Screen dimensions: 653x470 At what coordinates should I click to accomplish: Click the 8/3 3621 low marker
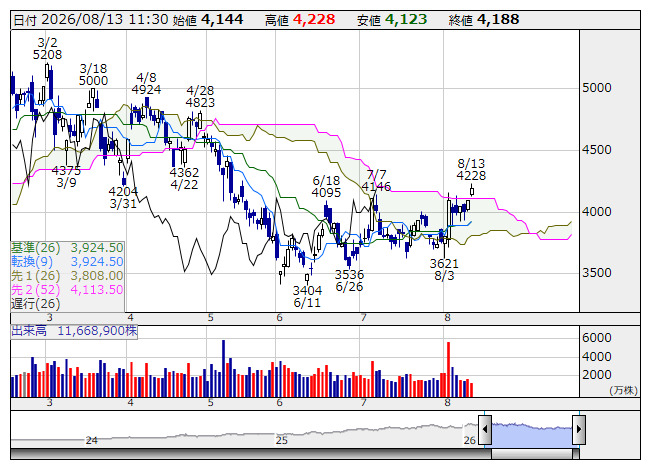(x=444, y=269)
